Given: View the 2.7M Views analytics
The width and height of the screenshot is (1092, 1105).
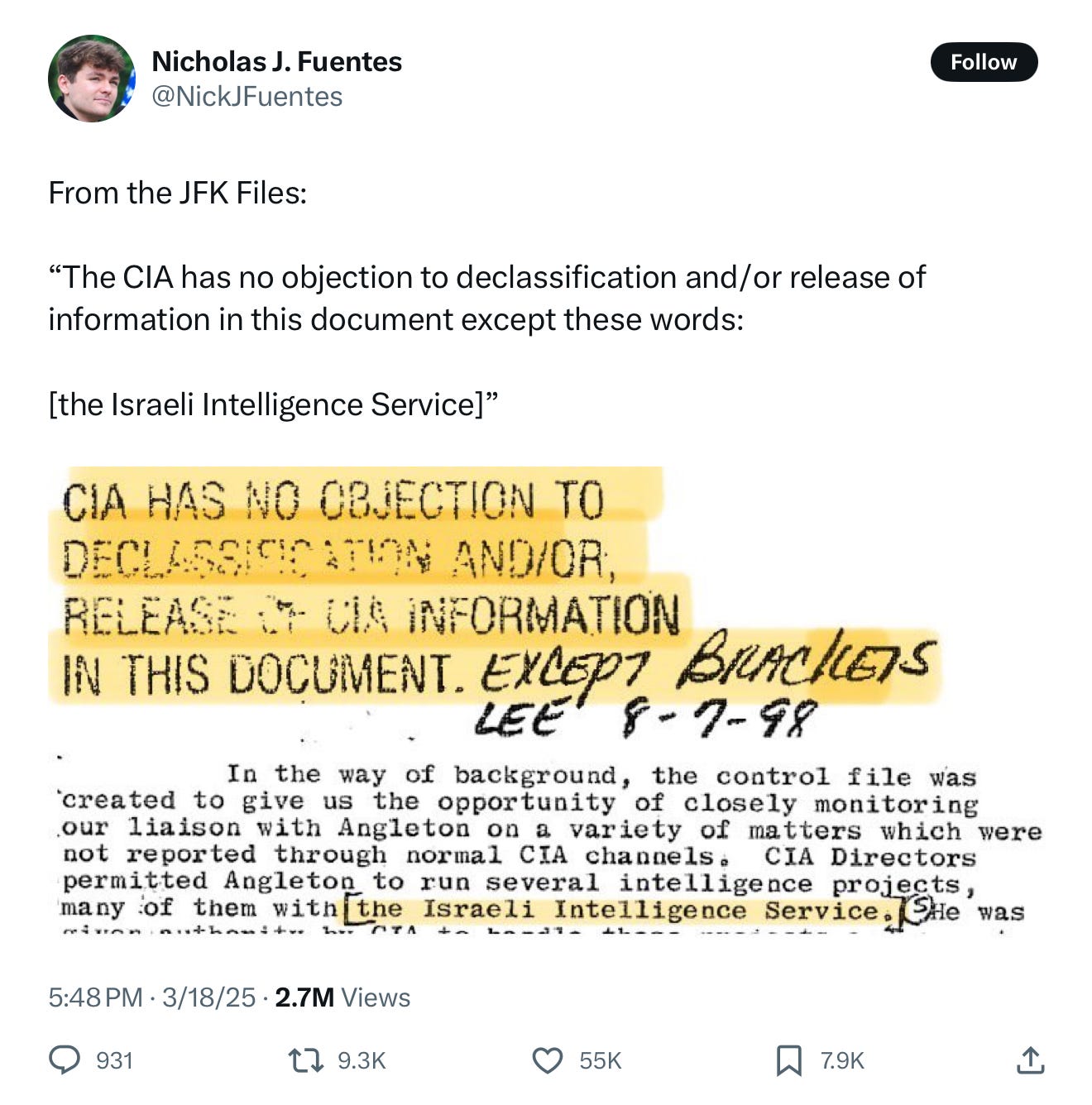Looking at the screenshot, I should [342, 997].
